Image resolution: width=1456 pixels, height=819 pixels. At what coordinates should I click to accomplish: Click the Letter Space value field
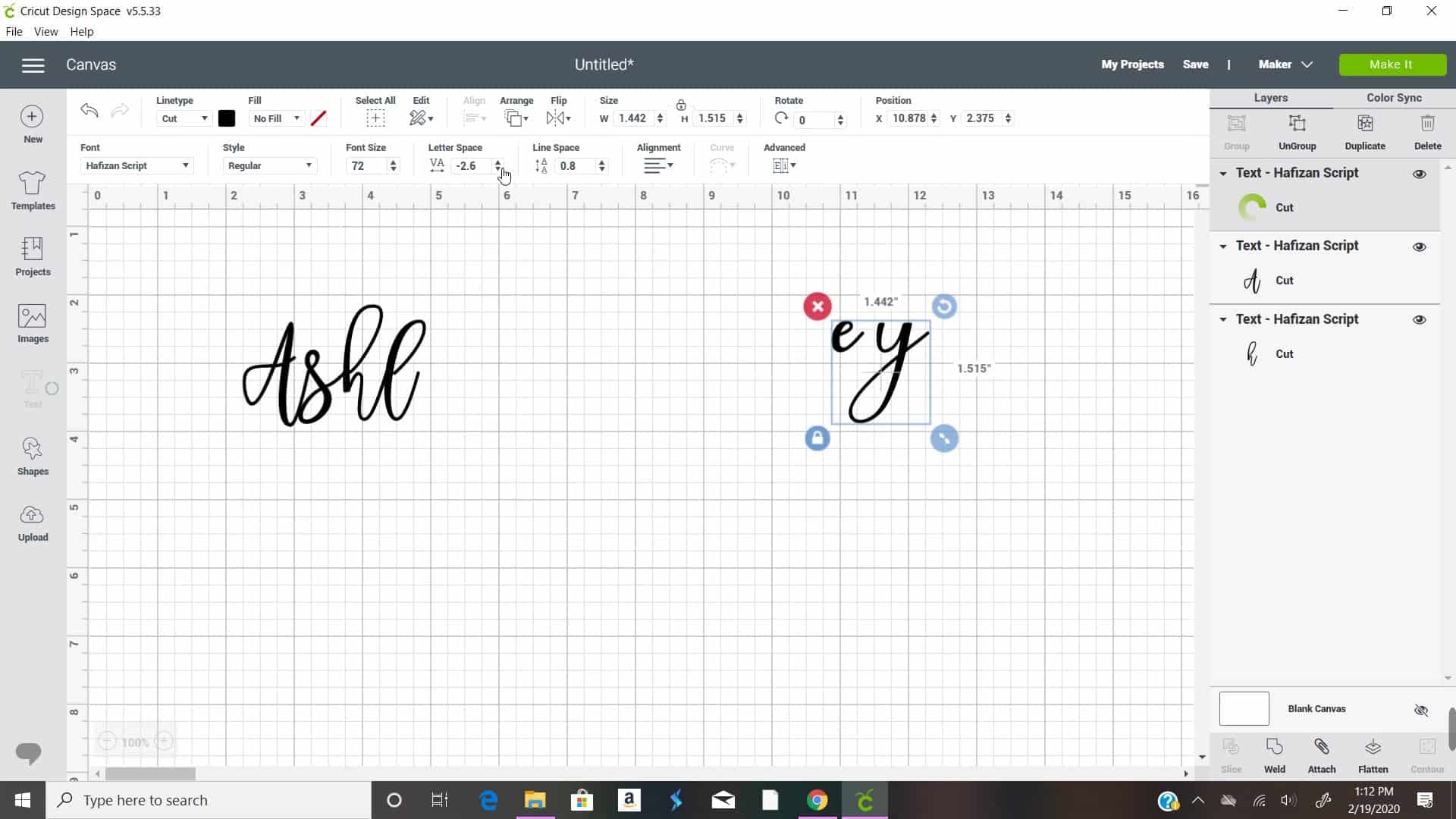pos(472,166)
